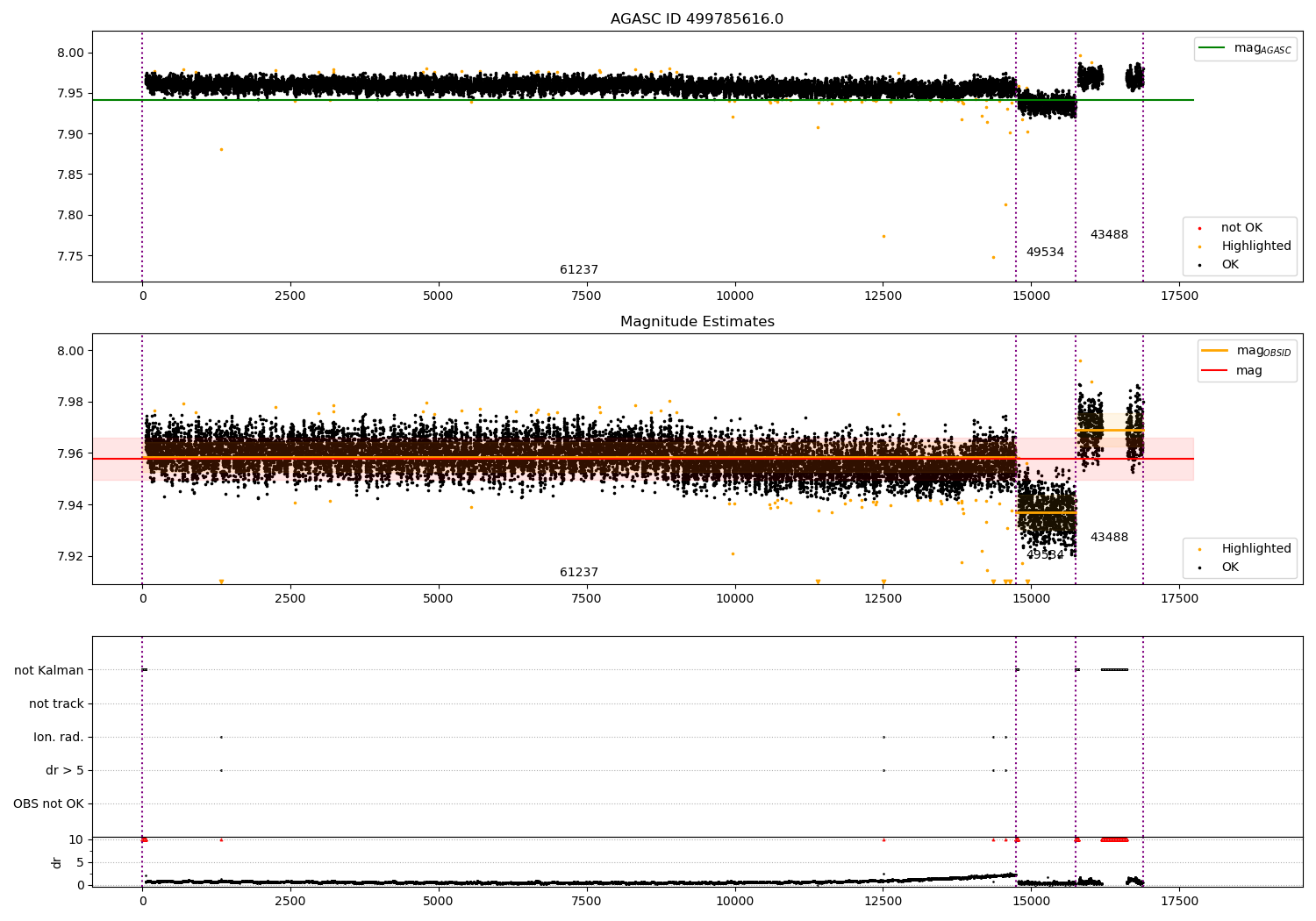Click the 'AGASC ID 499785616.0' plot title
This screenshot has height=921, width=1316.
click(697, 19)
